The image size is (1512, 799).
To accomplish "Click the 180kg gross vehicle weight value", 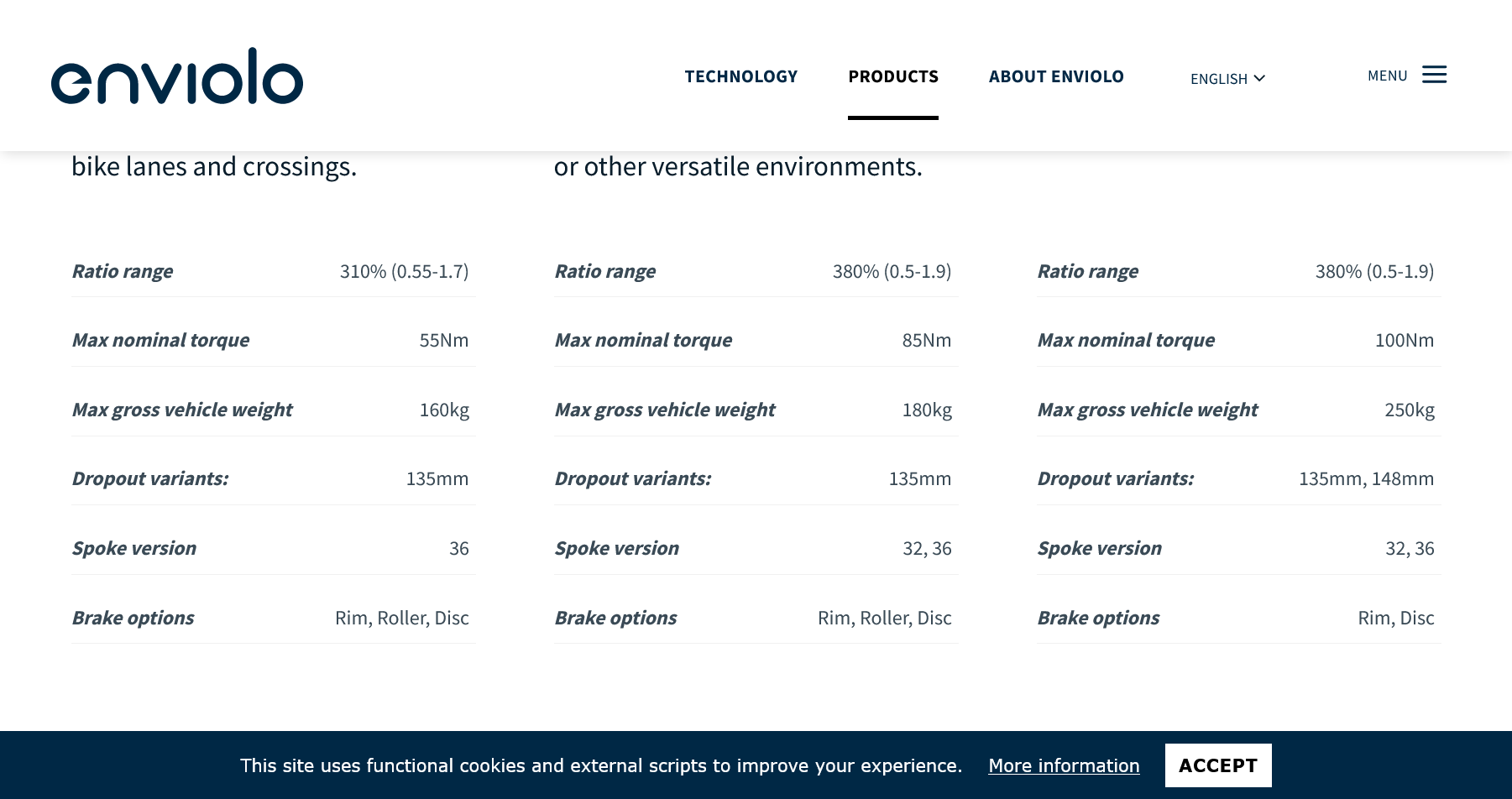I will pyautogui.click(x=927, y=410).
